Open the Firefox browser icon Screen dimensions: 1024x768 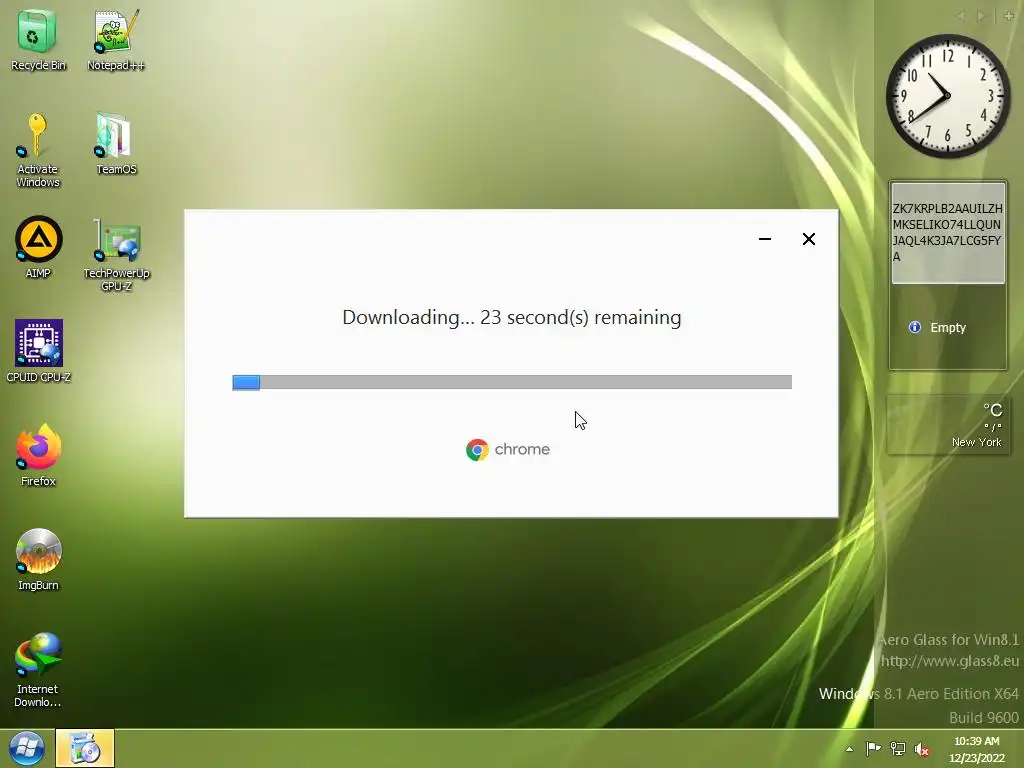38,455
